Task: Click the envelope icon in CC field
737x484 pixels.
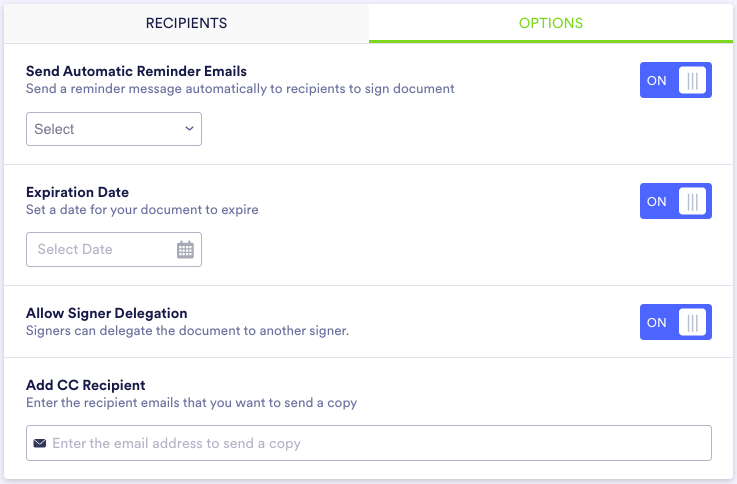Action: (40, 443)
